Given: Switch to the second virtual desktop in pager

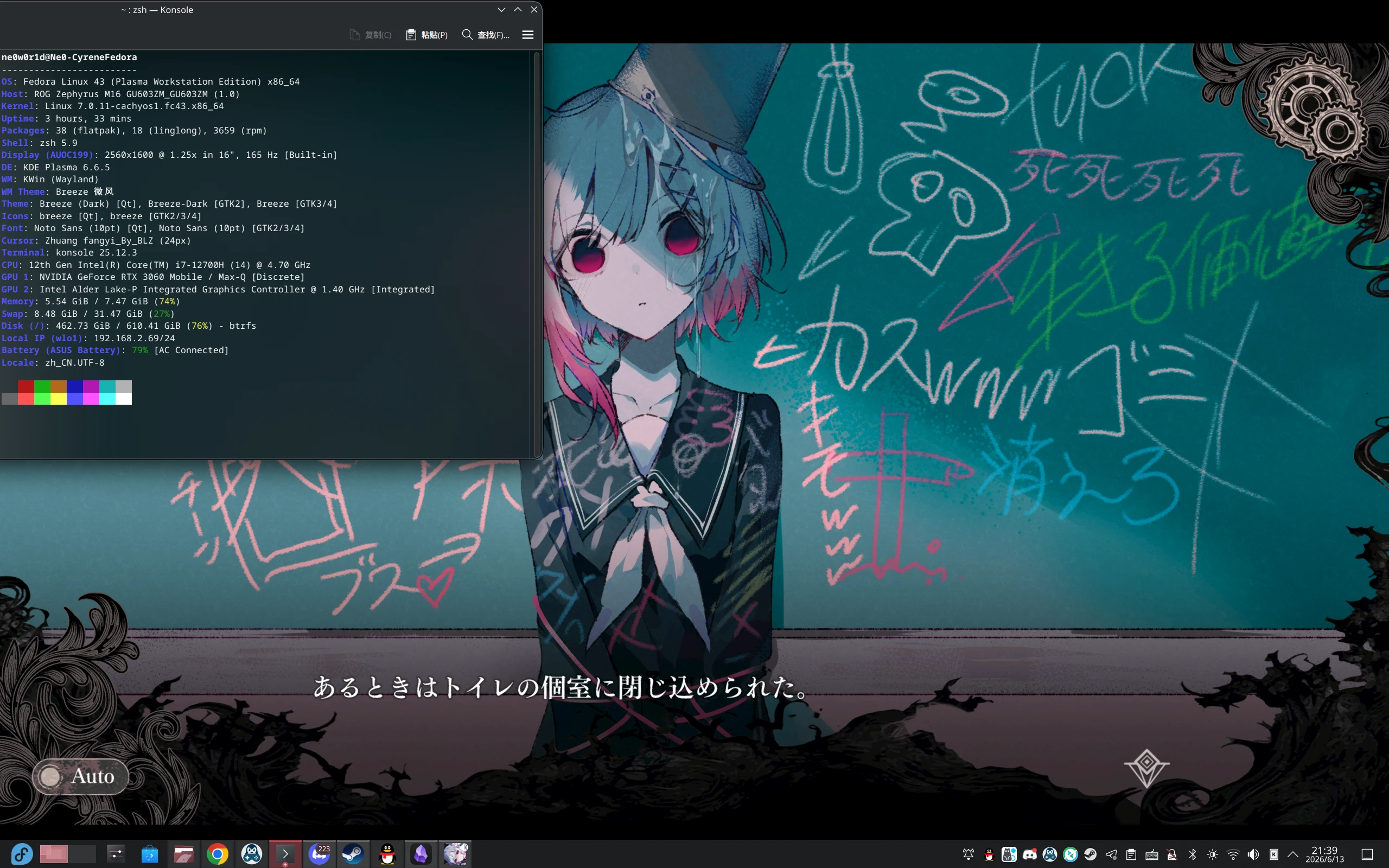Looking at the screenshot, I should click(82, 854).
